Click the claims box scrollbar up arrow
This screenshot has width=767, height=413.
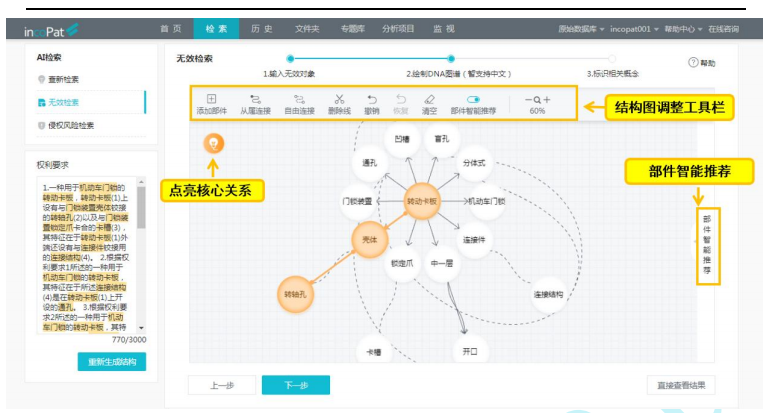tap(141, 182)
